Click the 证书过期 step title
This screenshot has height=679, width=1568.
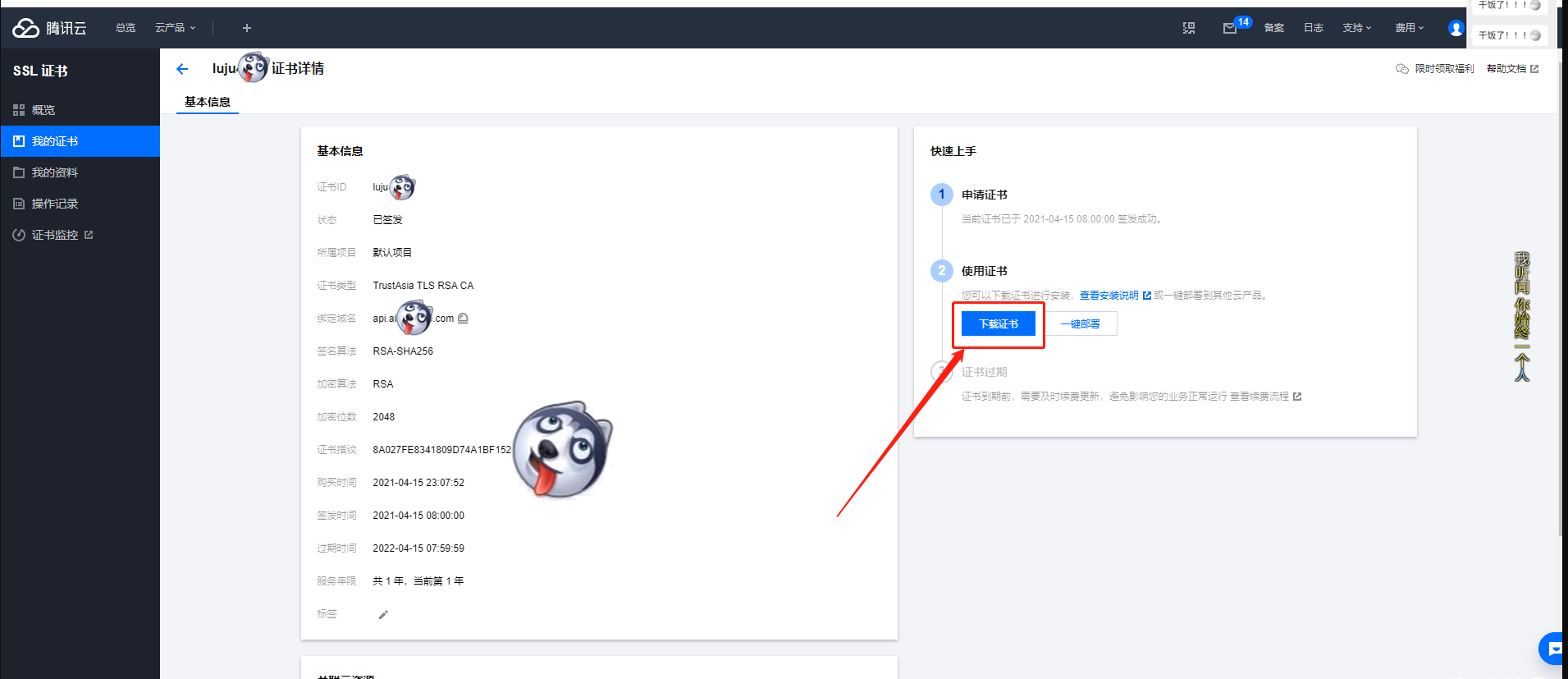tap(985, 372)
